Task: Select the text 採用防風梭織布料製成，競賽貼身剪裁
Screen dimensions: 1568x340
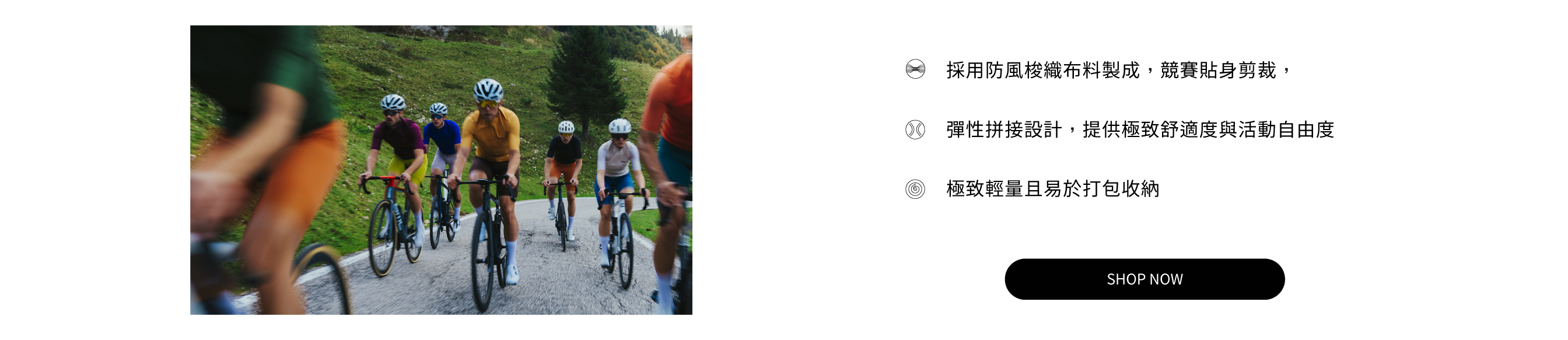Action: [x=1111, y=70]
